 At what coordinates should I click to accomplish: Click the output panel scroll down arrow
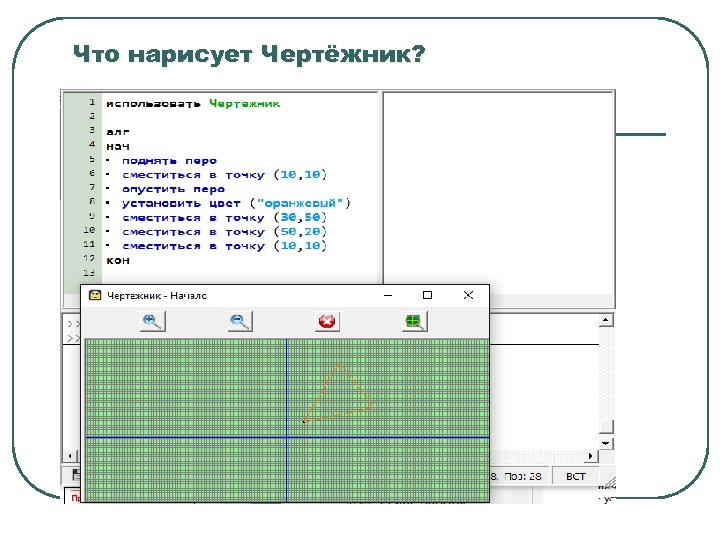606,444
